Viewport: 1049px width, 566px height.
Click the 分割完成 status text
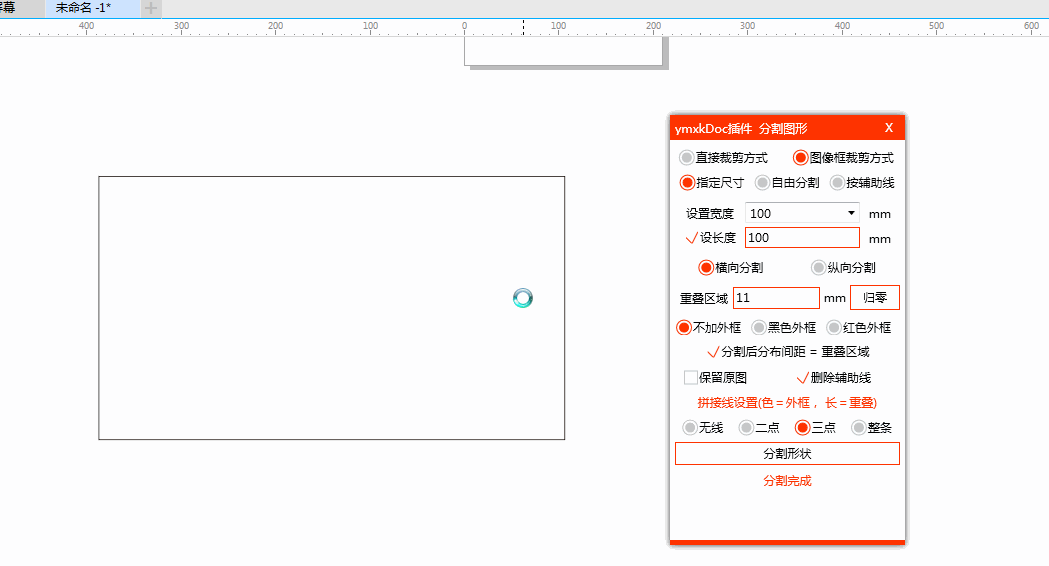click(x=787, y=481)
